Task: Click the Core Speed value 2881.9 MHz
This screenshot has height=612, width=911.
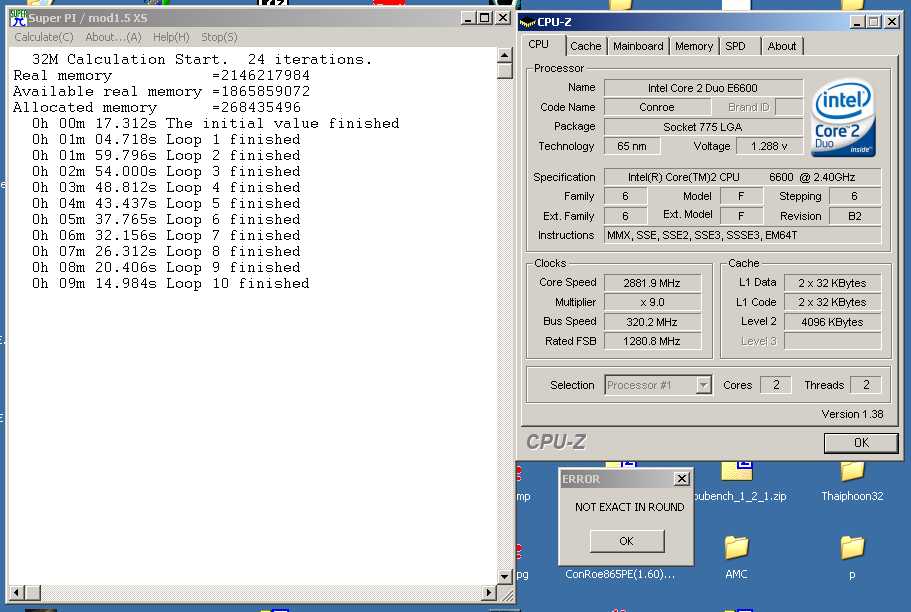Action: coord(652,283)
